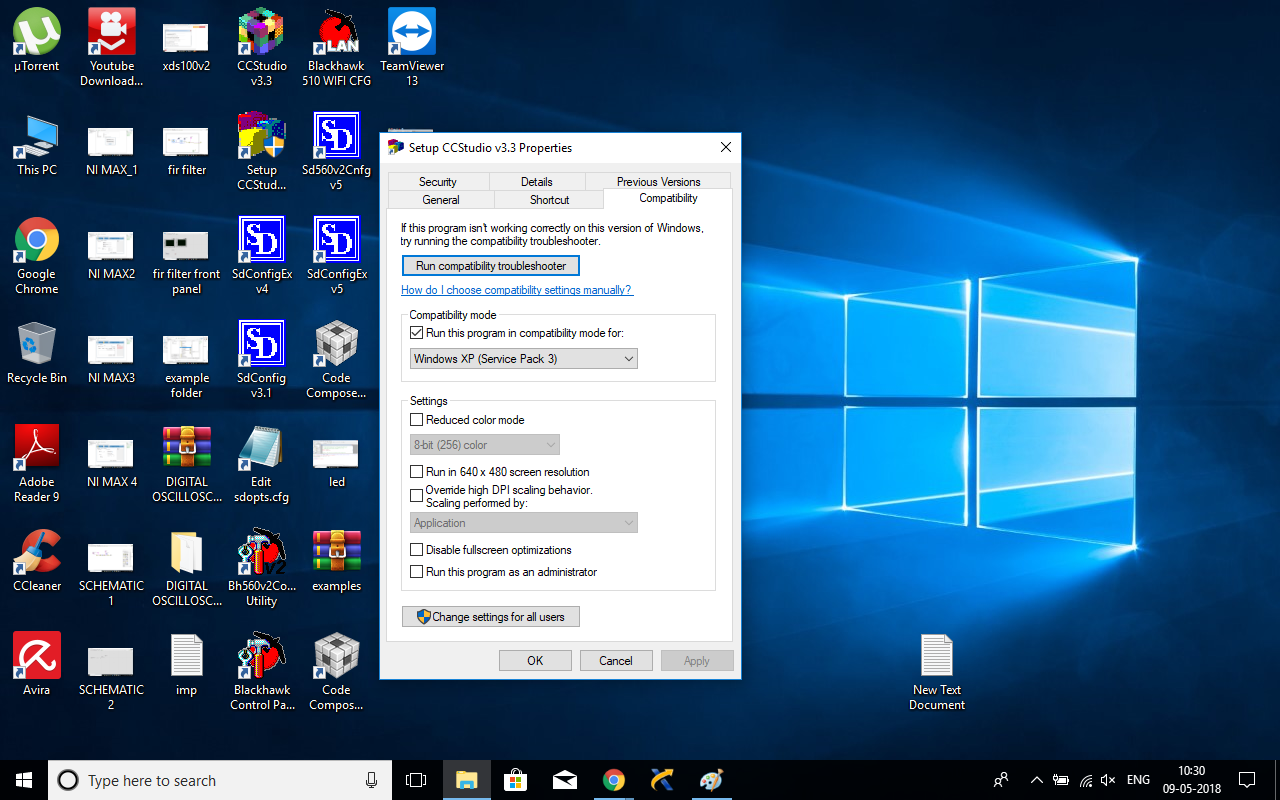
Task: Click the Cancel button
Action: point(616,661)
